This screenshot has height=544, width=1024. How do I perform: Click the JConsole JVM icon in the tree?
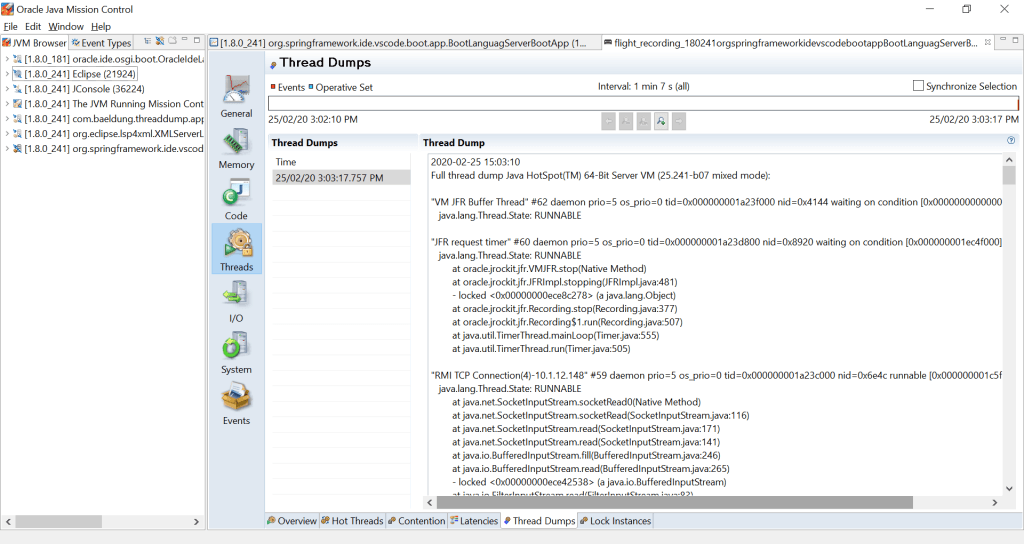(x=18, y=89)
